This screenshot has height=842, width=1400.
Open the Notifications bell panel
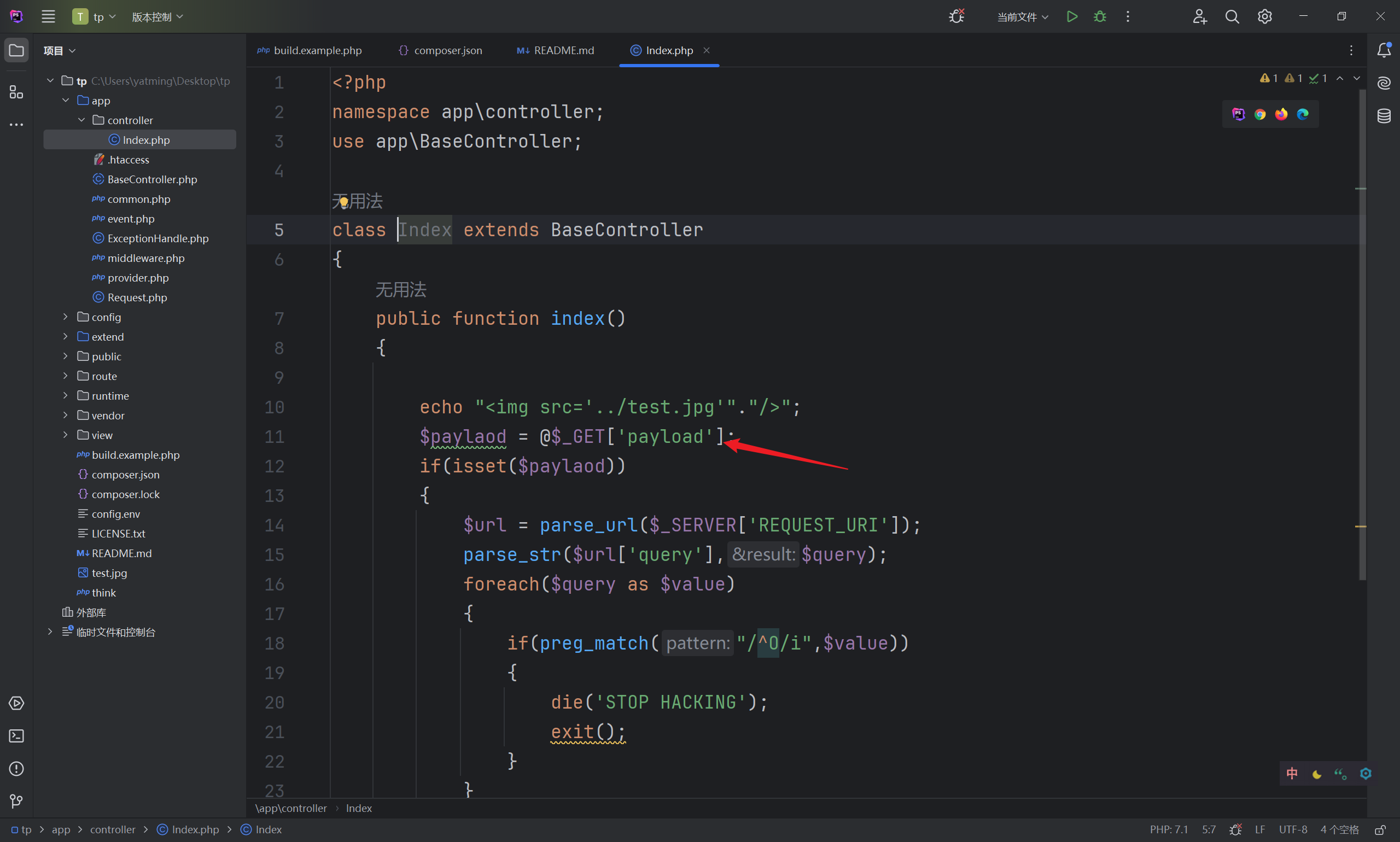tap(1384, 50)
